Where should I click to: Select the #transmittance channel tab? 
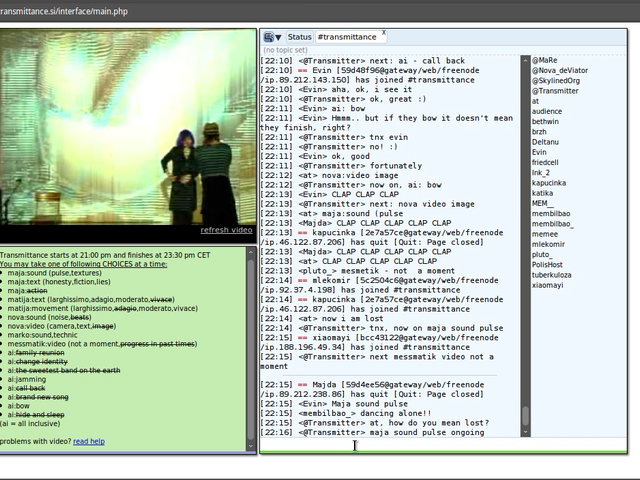347,37
